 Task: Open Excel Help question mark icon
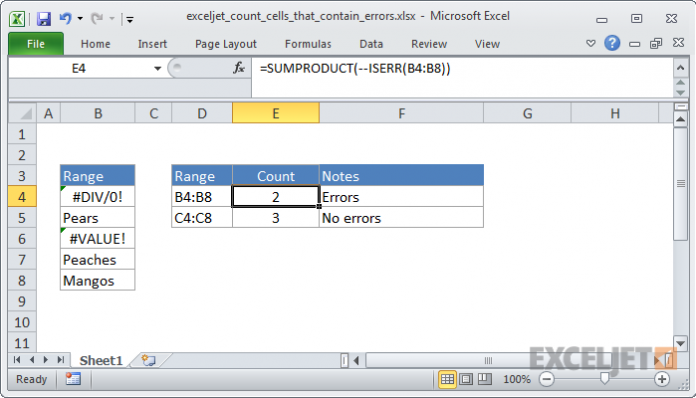pyautogui.click(x=612, y=43)
